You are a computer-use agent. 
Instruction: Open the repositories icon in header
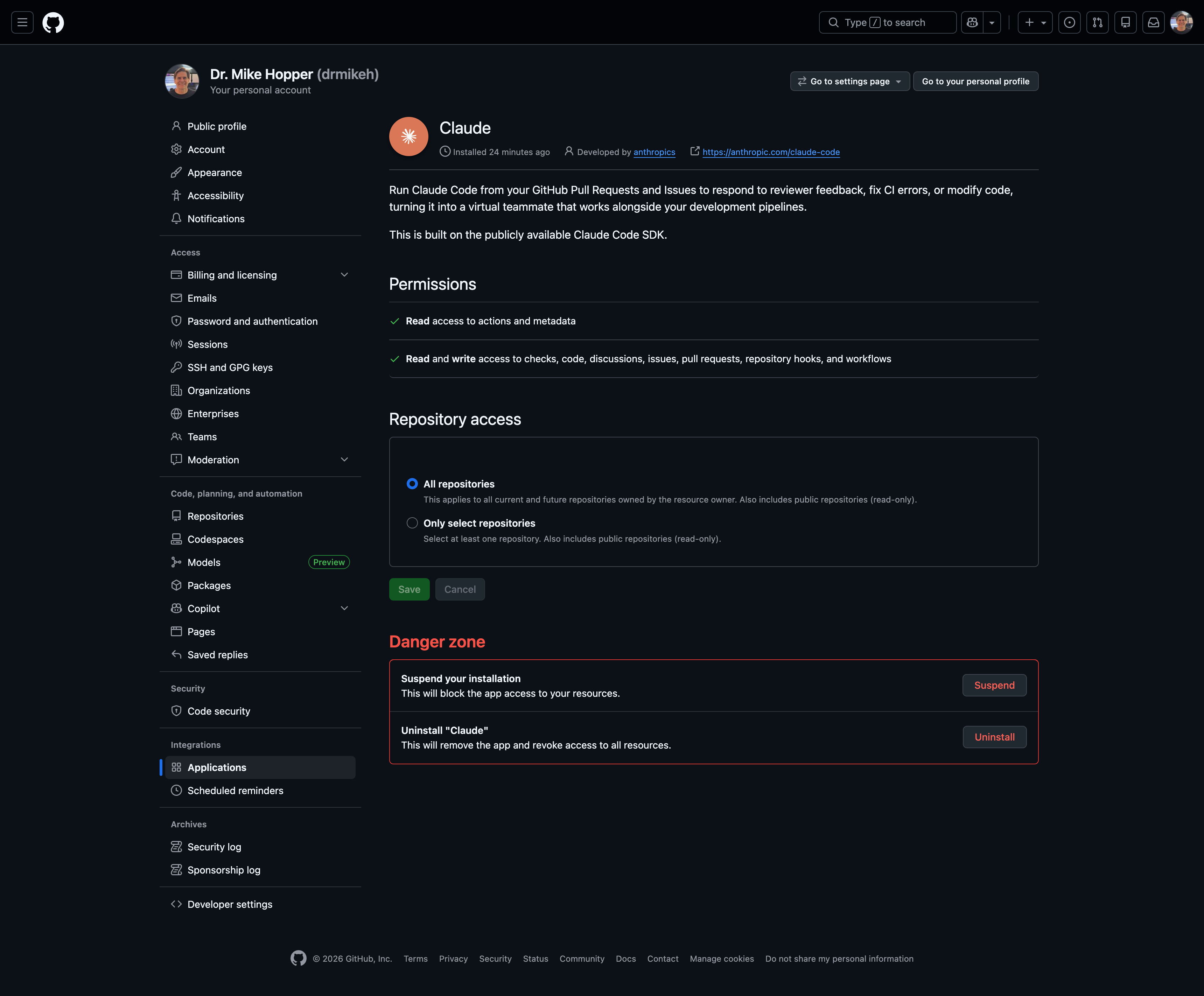point(1126,22)
